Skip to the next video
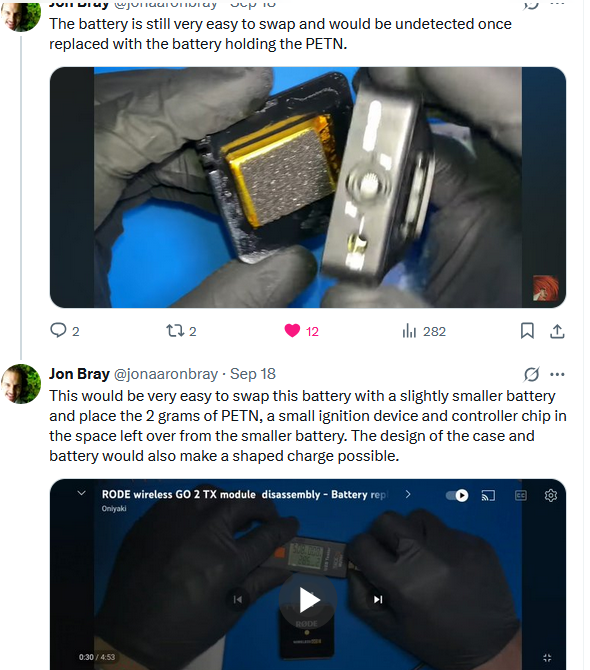 pos(378,599)
